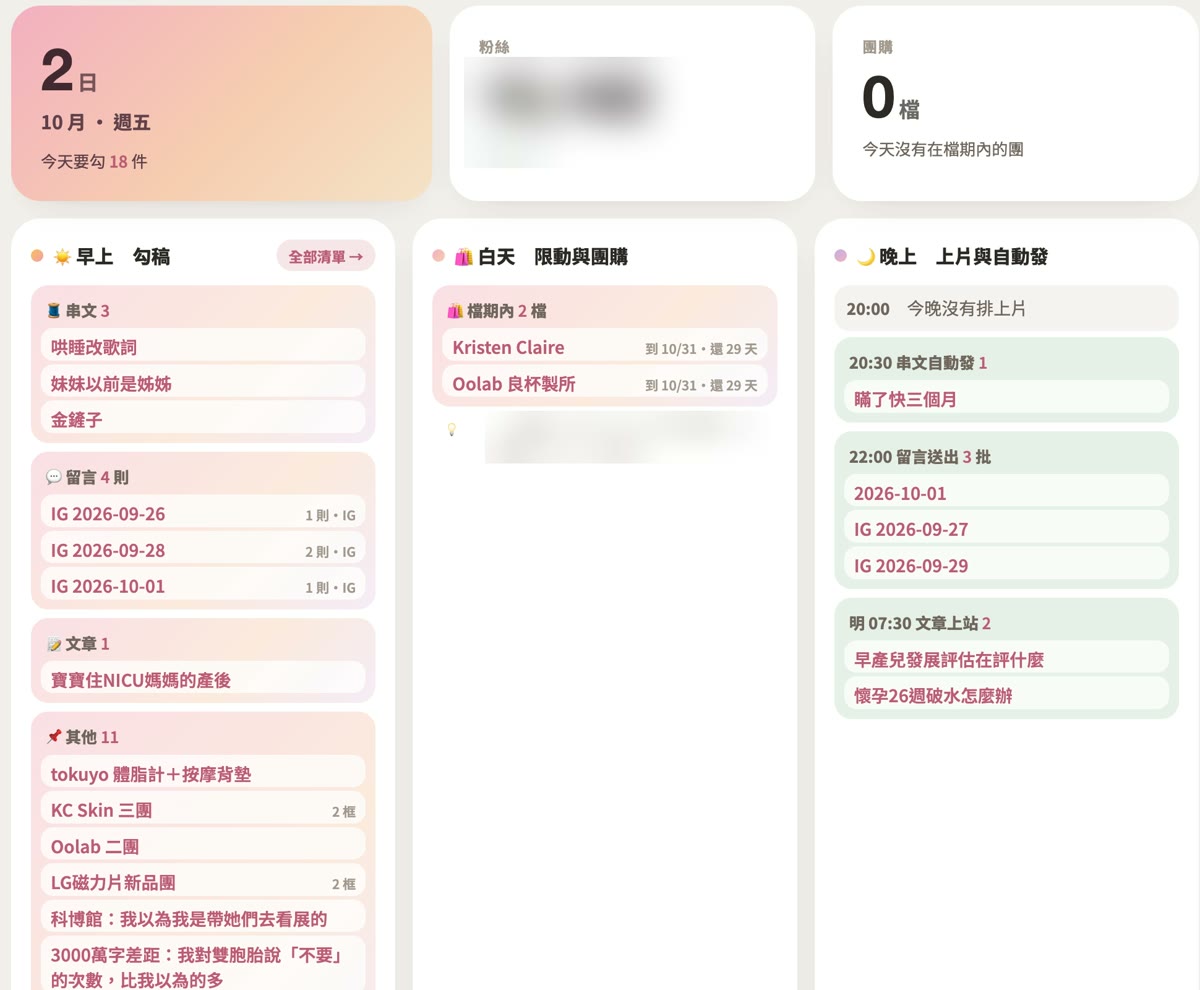Click the 20:30 串文自動發 header

(x=918, y=363)
